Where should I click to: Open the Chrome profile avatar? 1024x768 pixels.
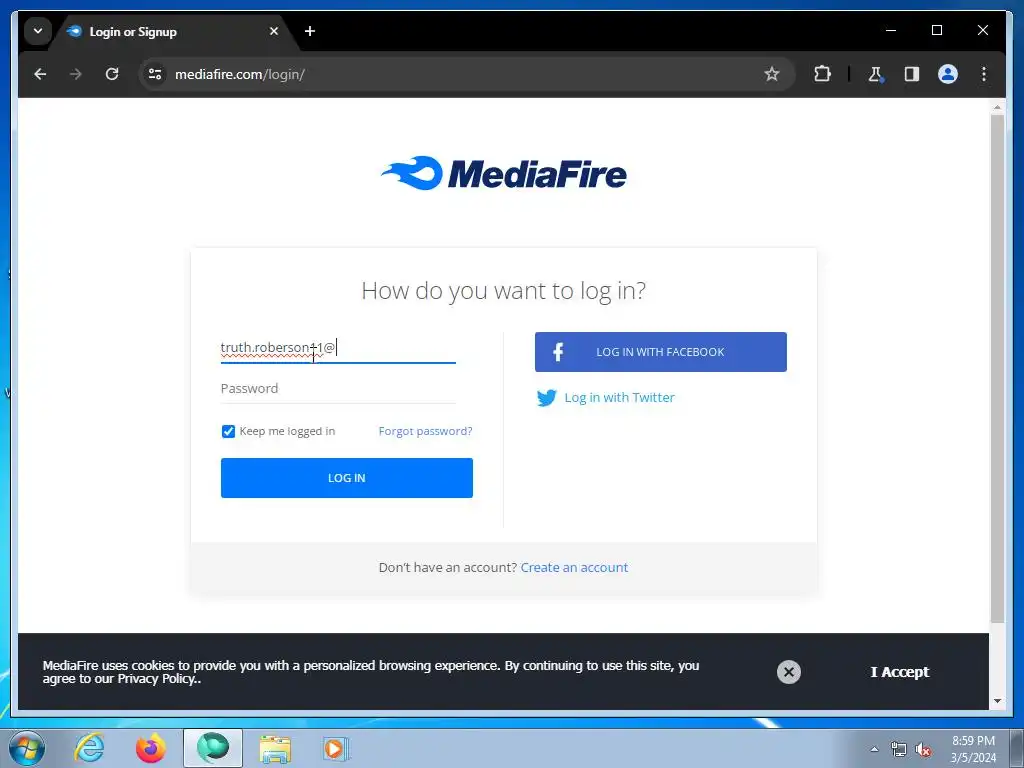[948, 74]
